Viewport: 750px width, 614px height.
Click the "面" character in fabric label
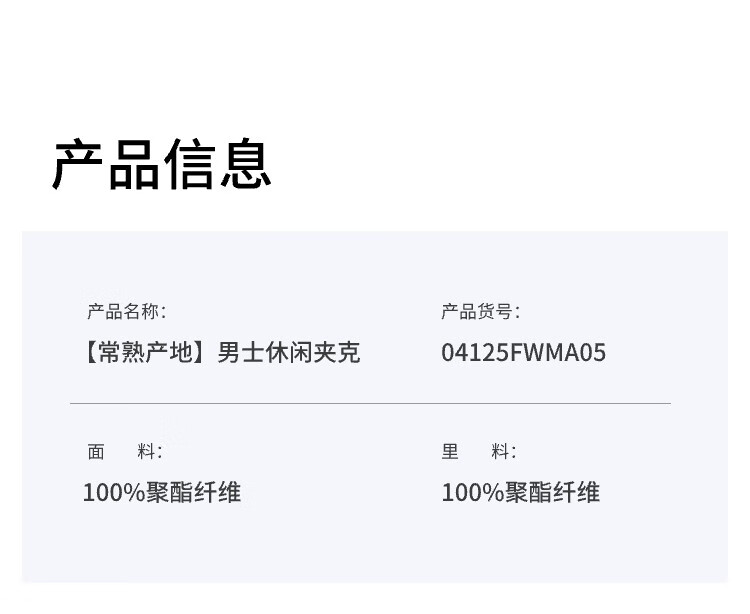[x=96, y=452]
